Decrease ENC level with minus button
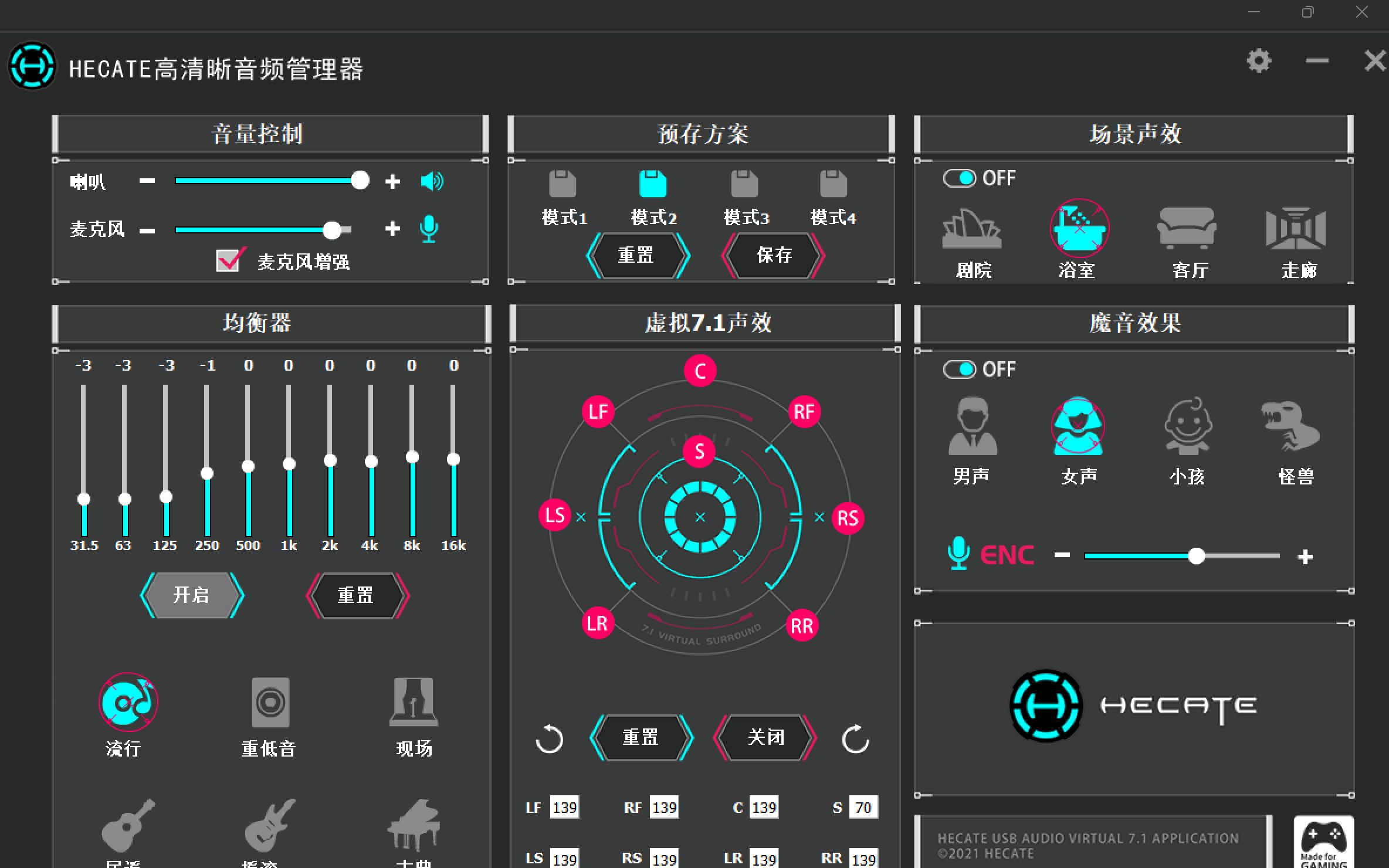 (1062, 555)
